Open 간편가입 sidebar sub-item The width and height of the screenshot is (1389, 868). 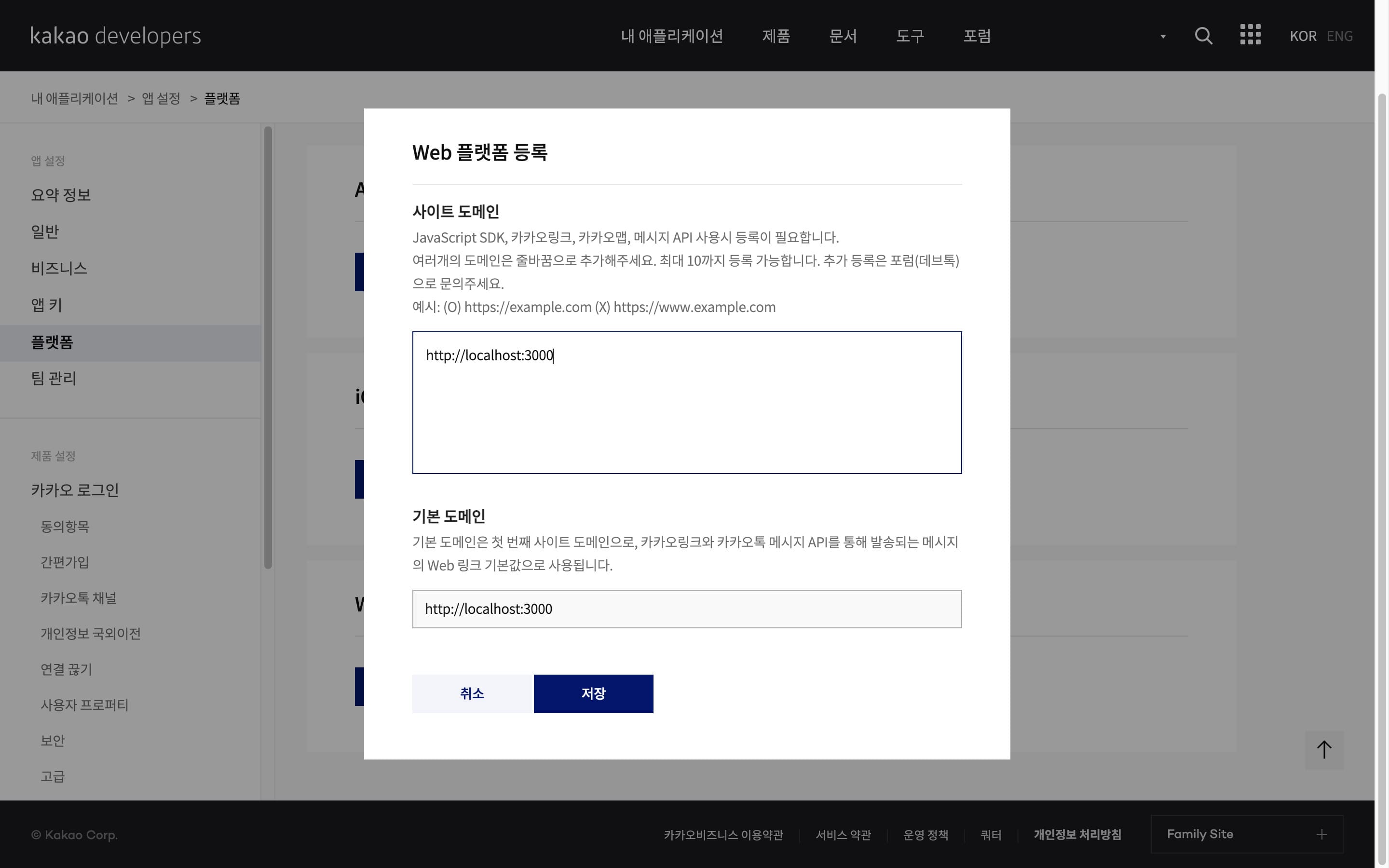(x=65, y=562)
